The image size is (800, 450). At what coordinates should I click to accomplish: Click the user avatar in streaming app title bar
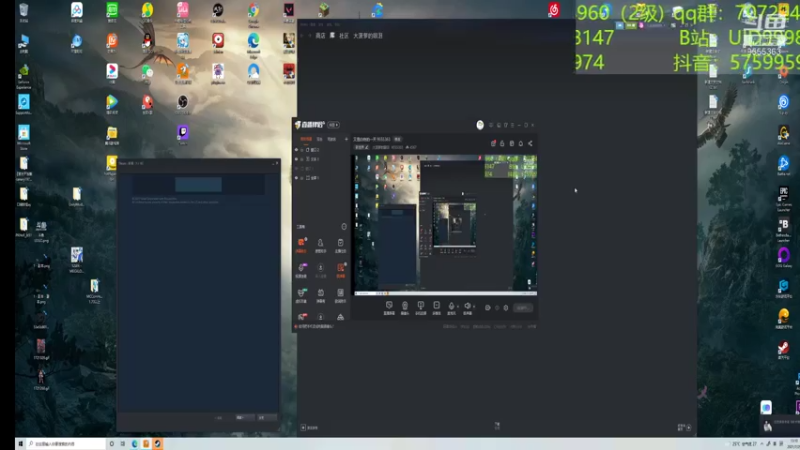[x=480, y=125]
